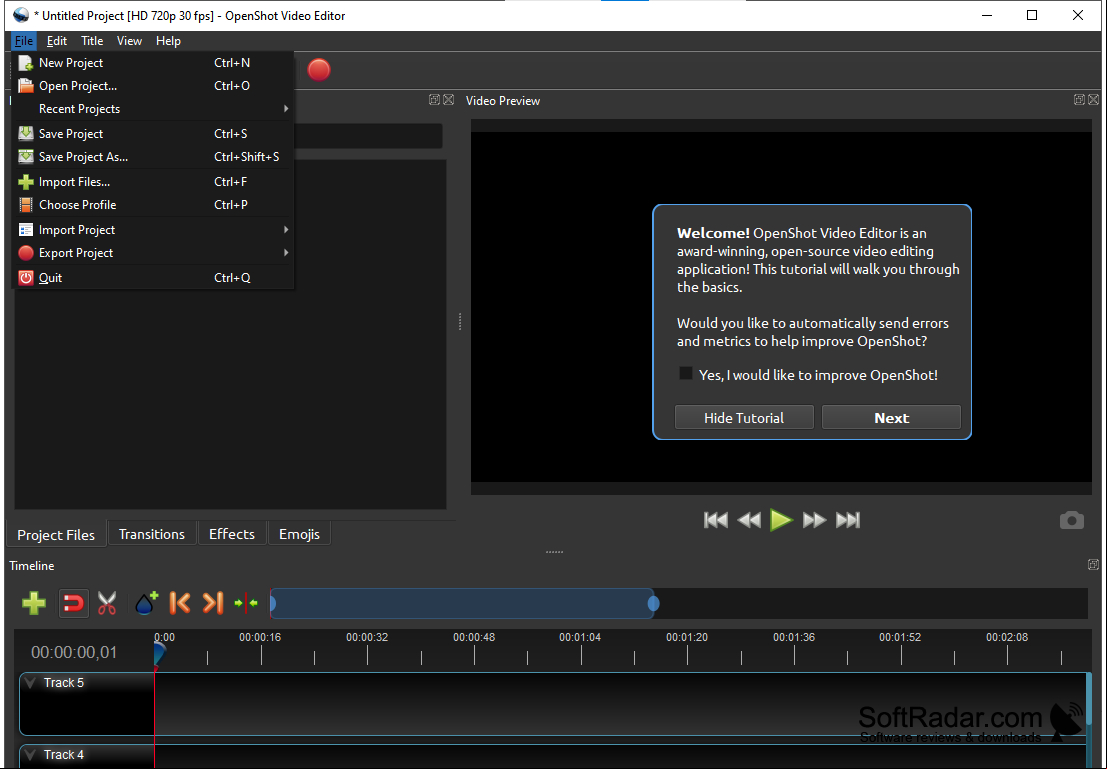1107x769 pixels.
Task: Click the red Export Video toolbar button
Action: pyautogui.click(x=318, y=70)
